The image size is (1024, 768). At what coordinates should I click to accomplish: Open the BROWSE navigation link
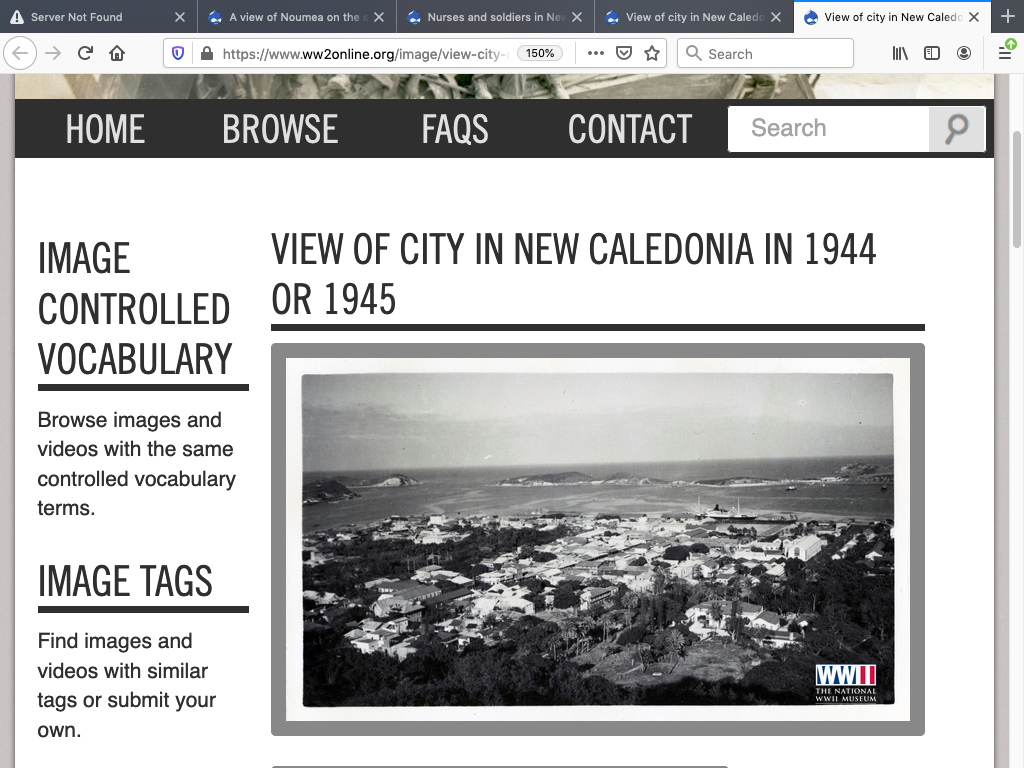(280, 129)
